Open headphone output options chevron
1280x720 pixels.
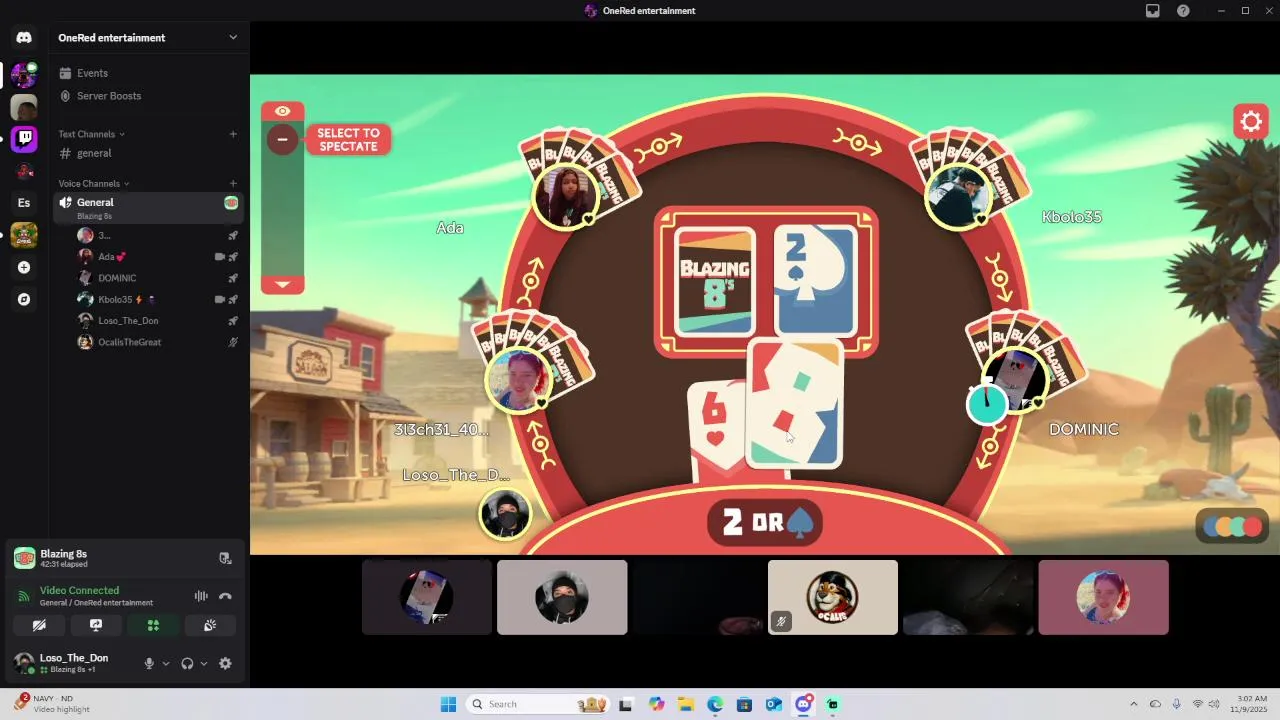[x=204, y=663]
